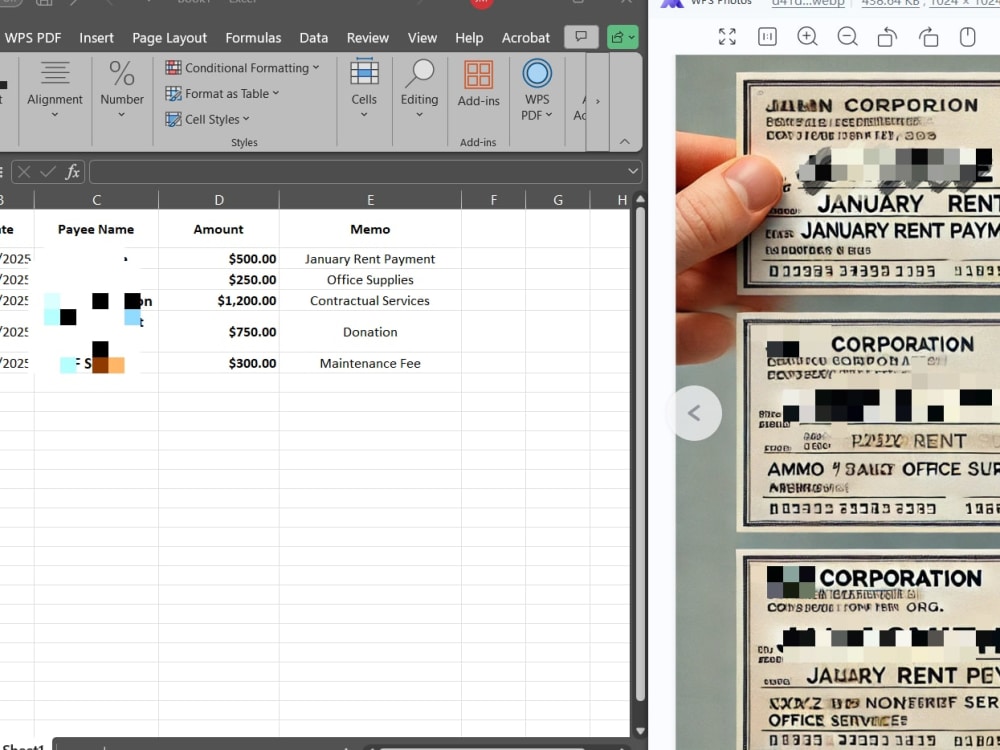The width and height of the screenshot is (1000, 750).
Task: Open the Editing group dropdown
Action: [x=419, y=89]
